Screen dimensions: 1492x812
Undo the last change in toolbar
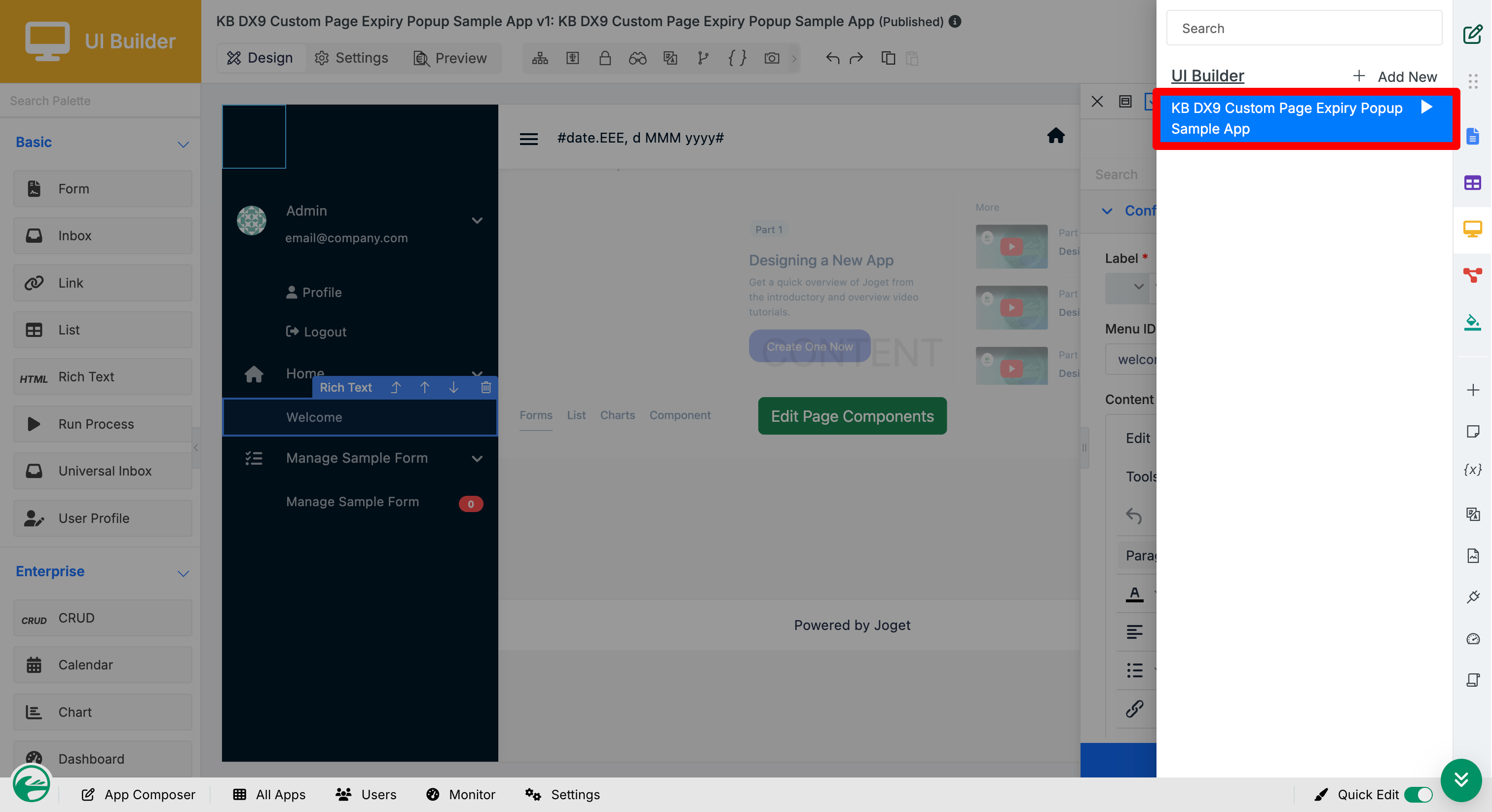coord(832,58)
